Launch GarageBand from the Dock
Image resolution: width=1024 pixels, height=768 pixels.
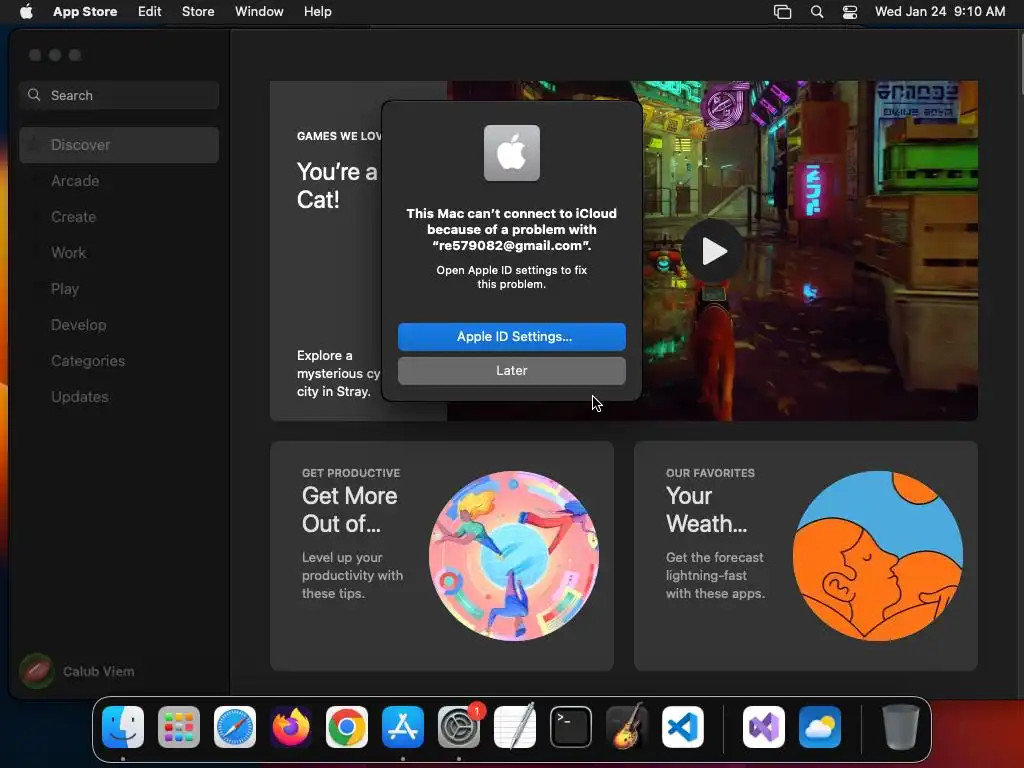coord(627,727)
